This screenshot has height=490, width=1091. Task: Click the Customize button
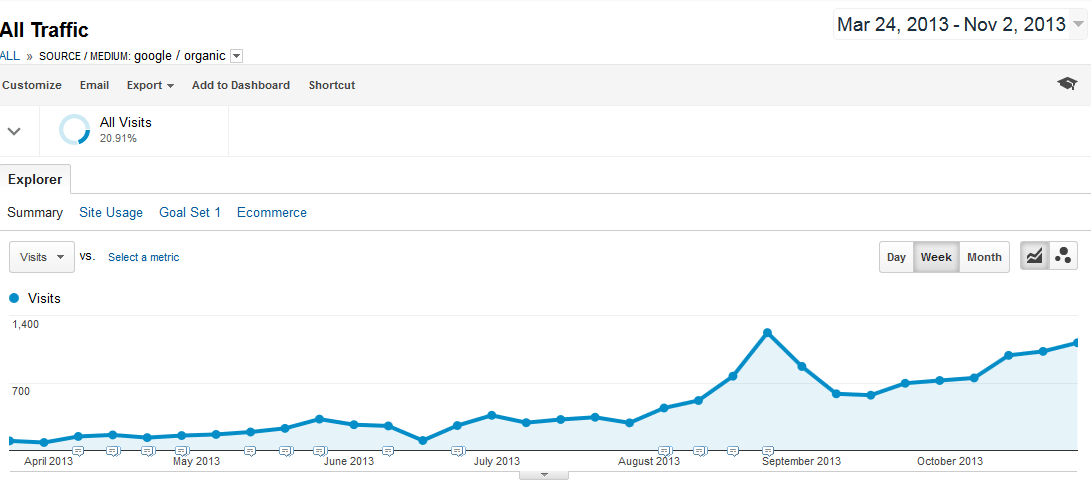pyautogui.click(x=32, y=85)
